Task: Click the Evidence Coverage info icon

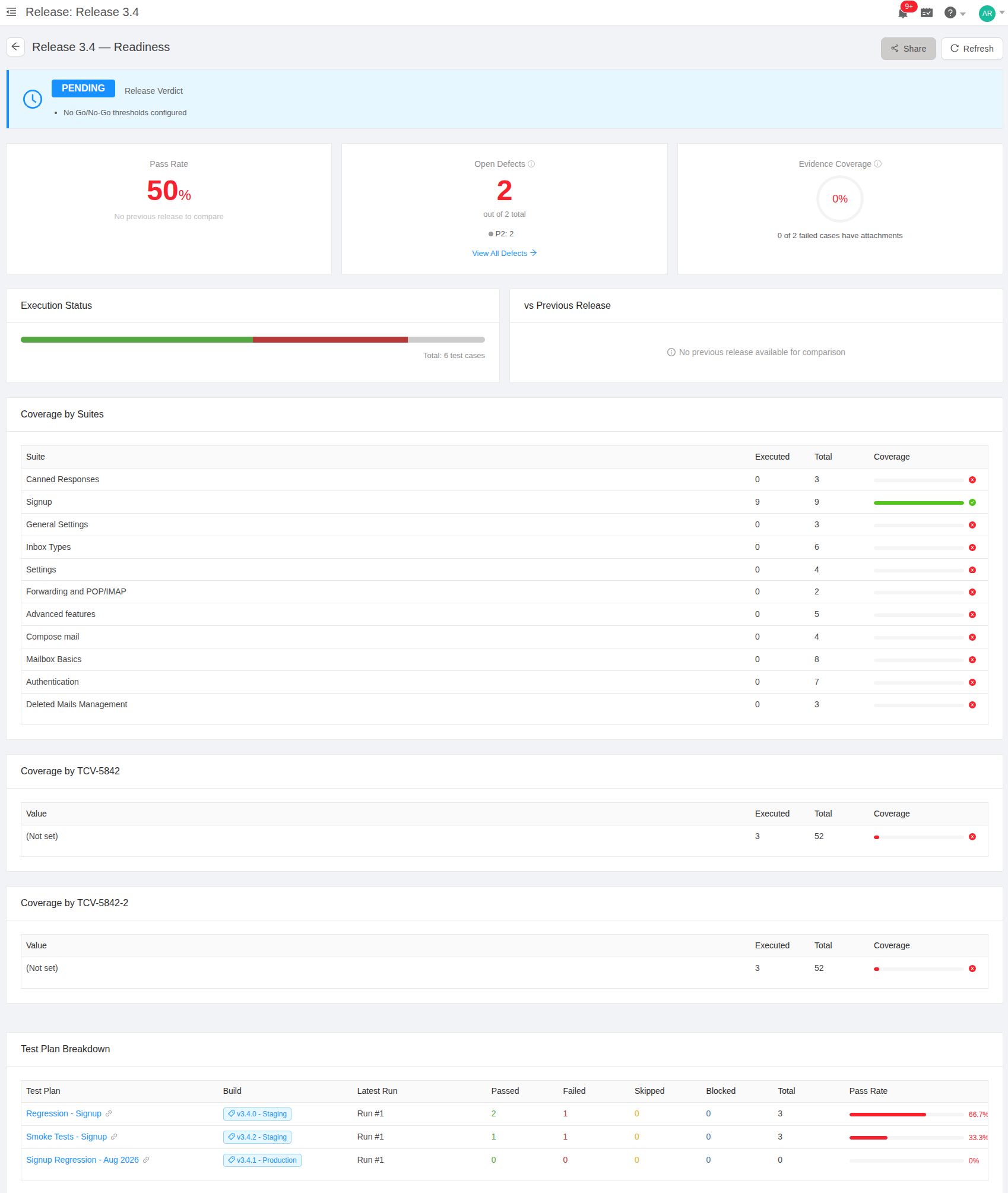Action: (x=878, y=164)
